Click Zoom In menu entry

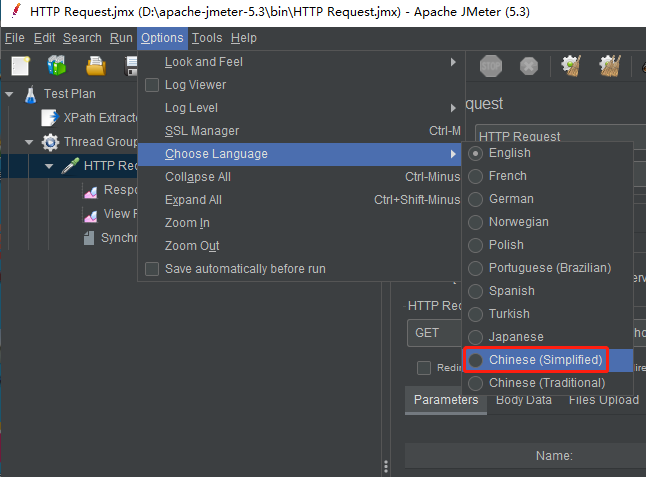coord(300,224)
